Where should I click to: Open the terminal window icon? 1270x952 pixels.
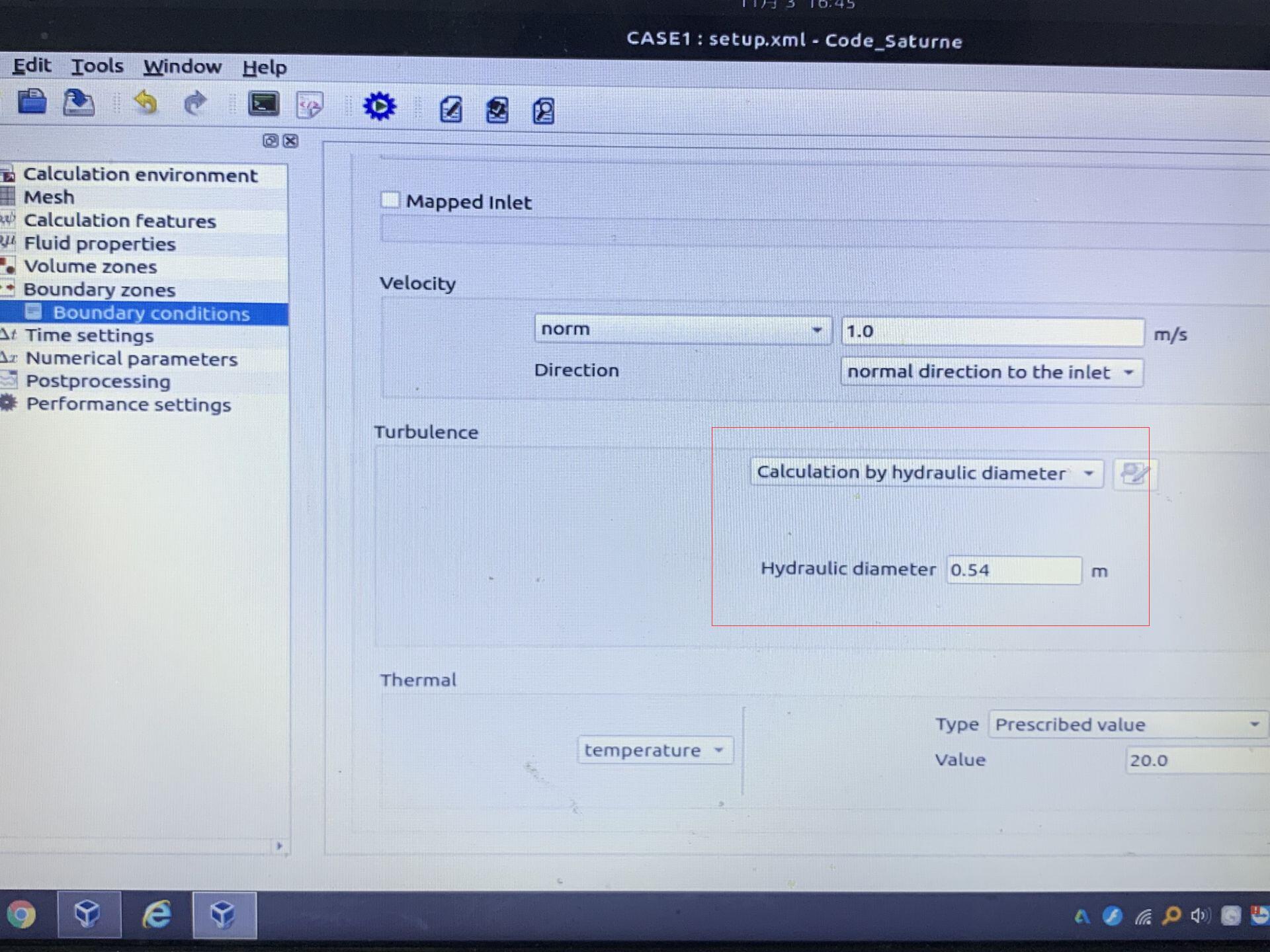tap(263, 104)
